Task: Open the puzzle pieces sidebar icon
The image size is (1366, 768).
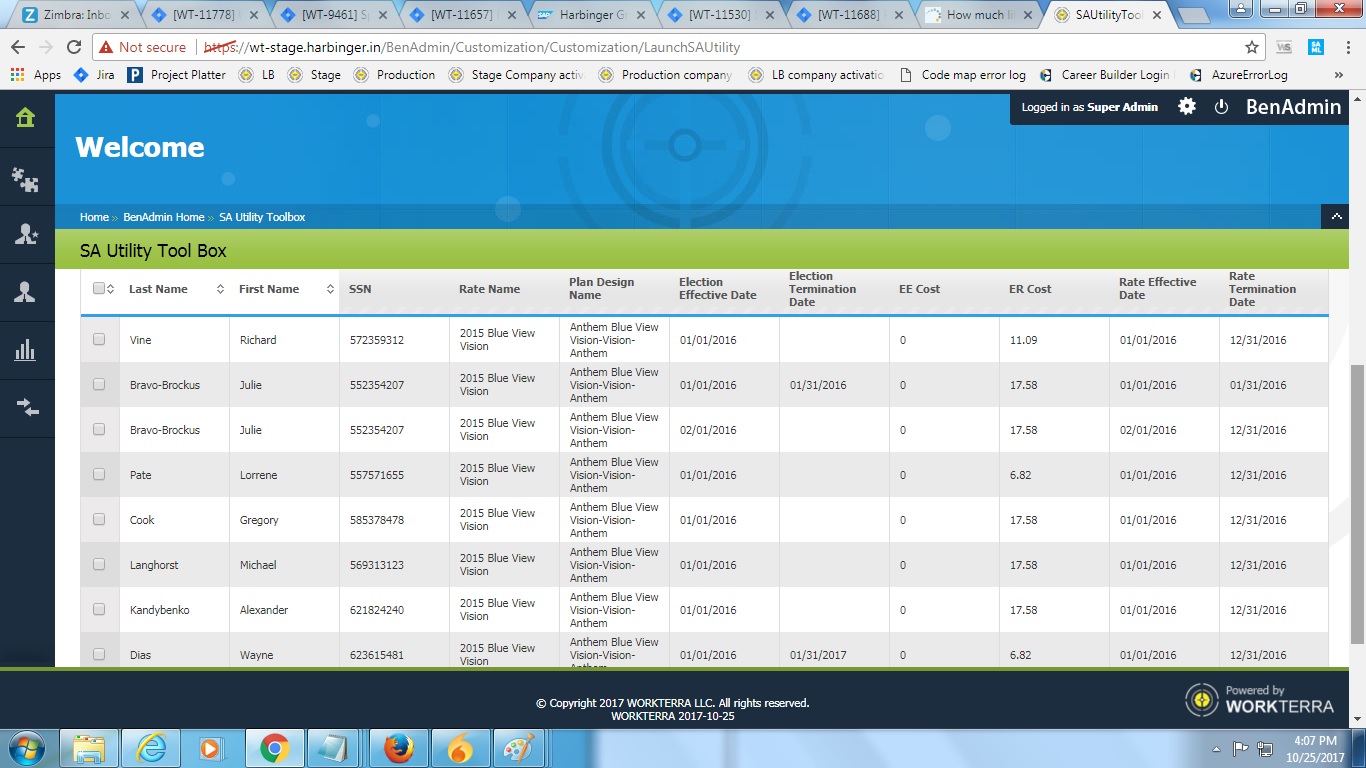Action: [x=26, y=178]
